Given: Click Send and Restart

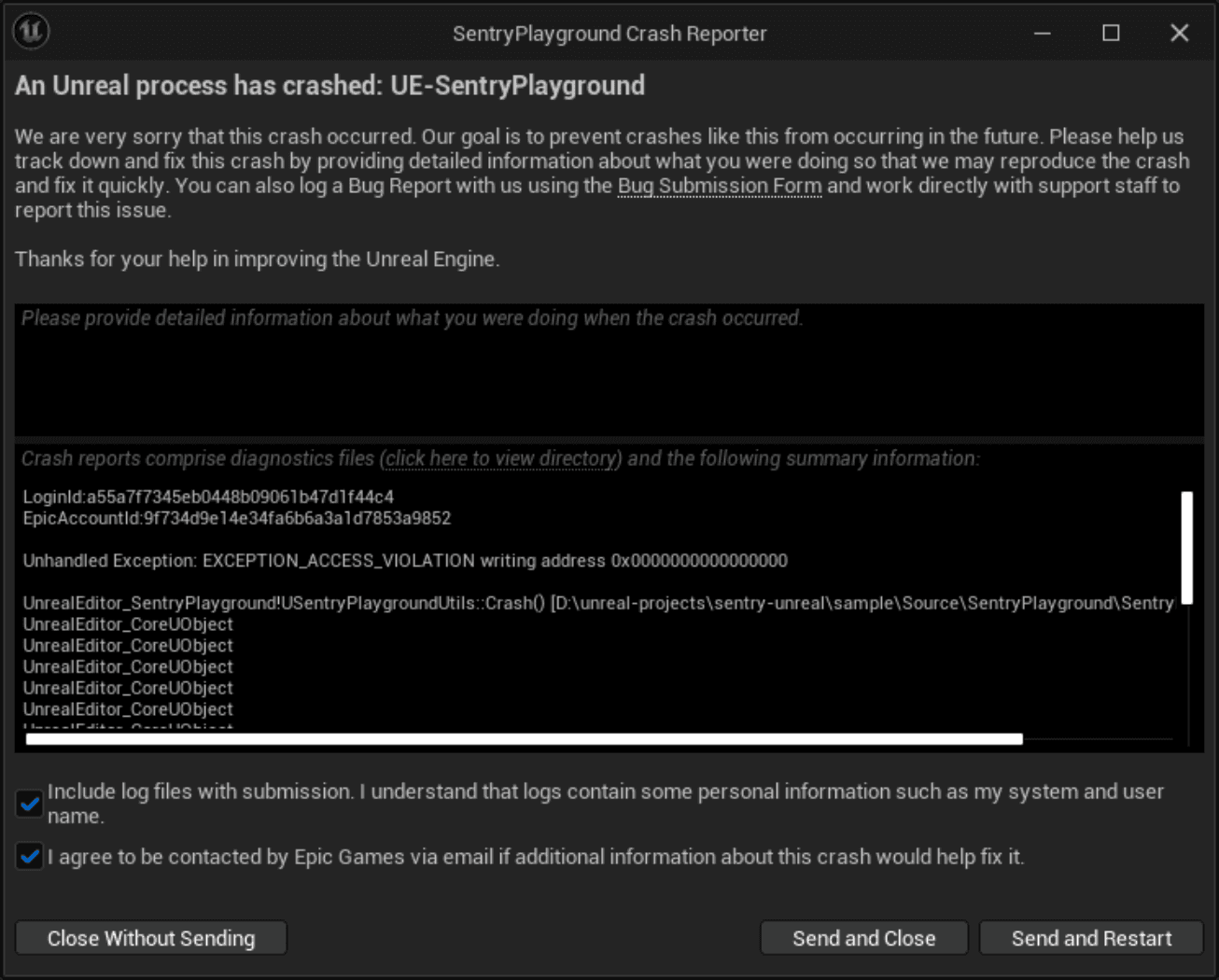Looking at the screenshot, I should click(x=1090, y=938).
